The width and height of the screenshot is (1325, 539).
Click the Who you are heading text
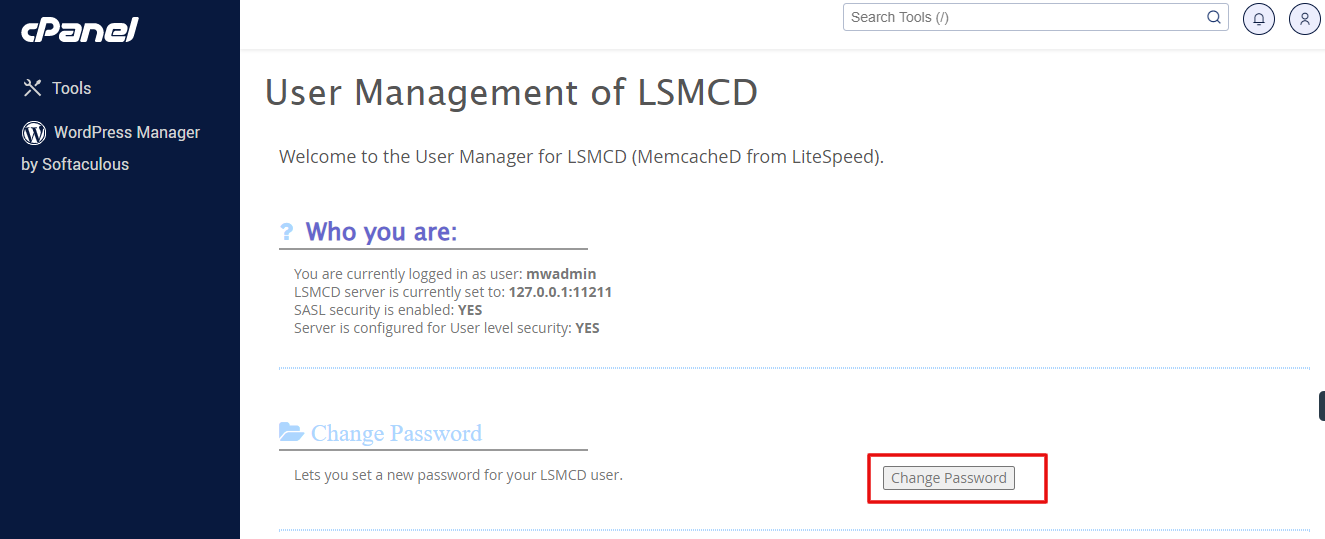pos(381,232)
